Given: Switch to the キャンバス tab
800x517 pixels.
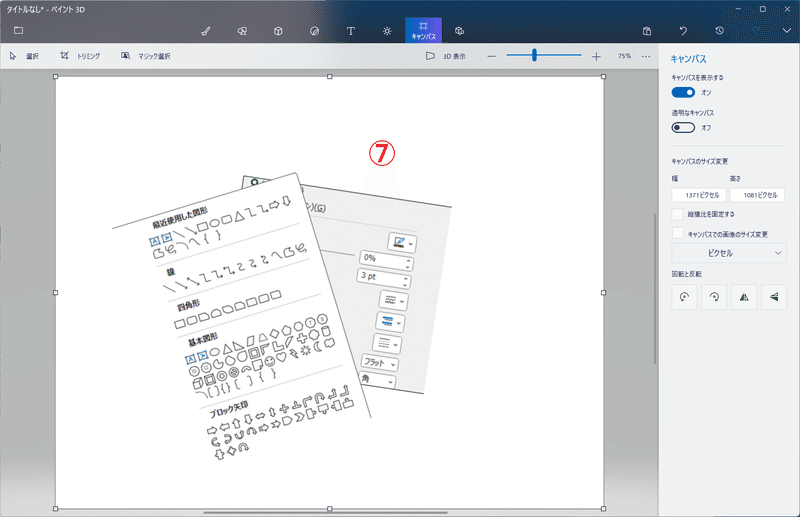Looking at the screenshot, I should coord(423,30).
